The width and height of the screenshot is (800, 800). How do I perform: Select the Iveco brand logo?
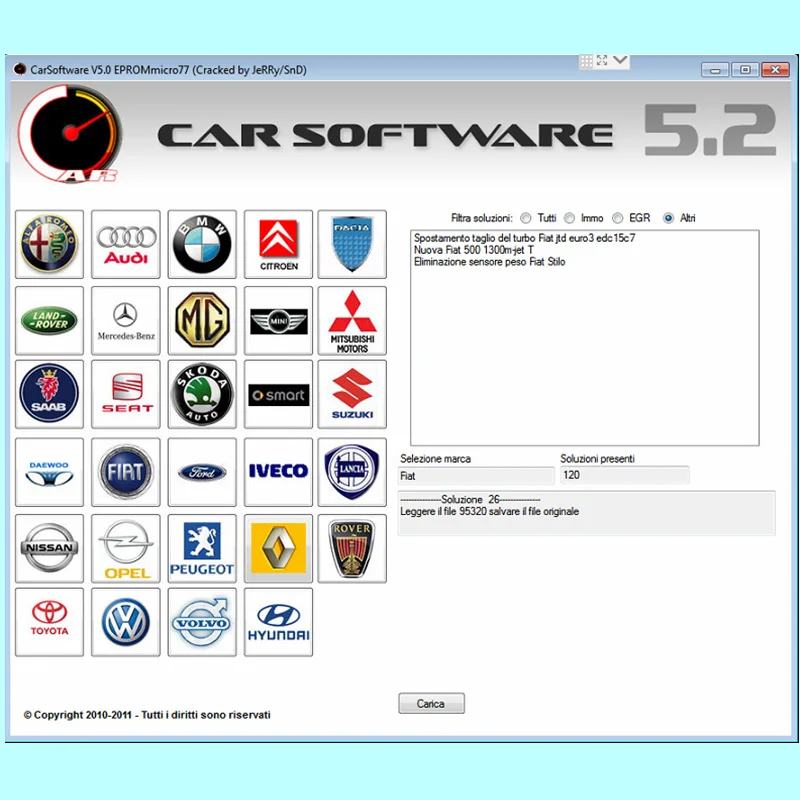tap(278, 472)
